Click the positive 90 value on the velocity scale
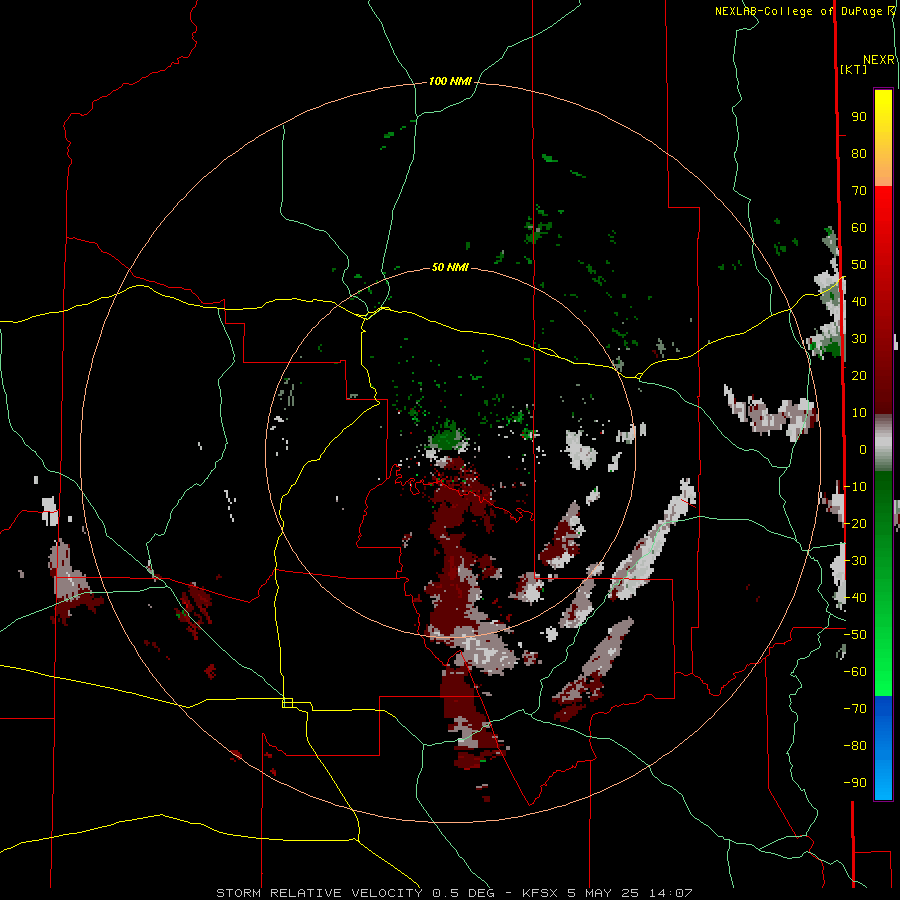The height and width of the screenshot is (900, 900). (859, 117)
